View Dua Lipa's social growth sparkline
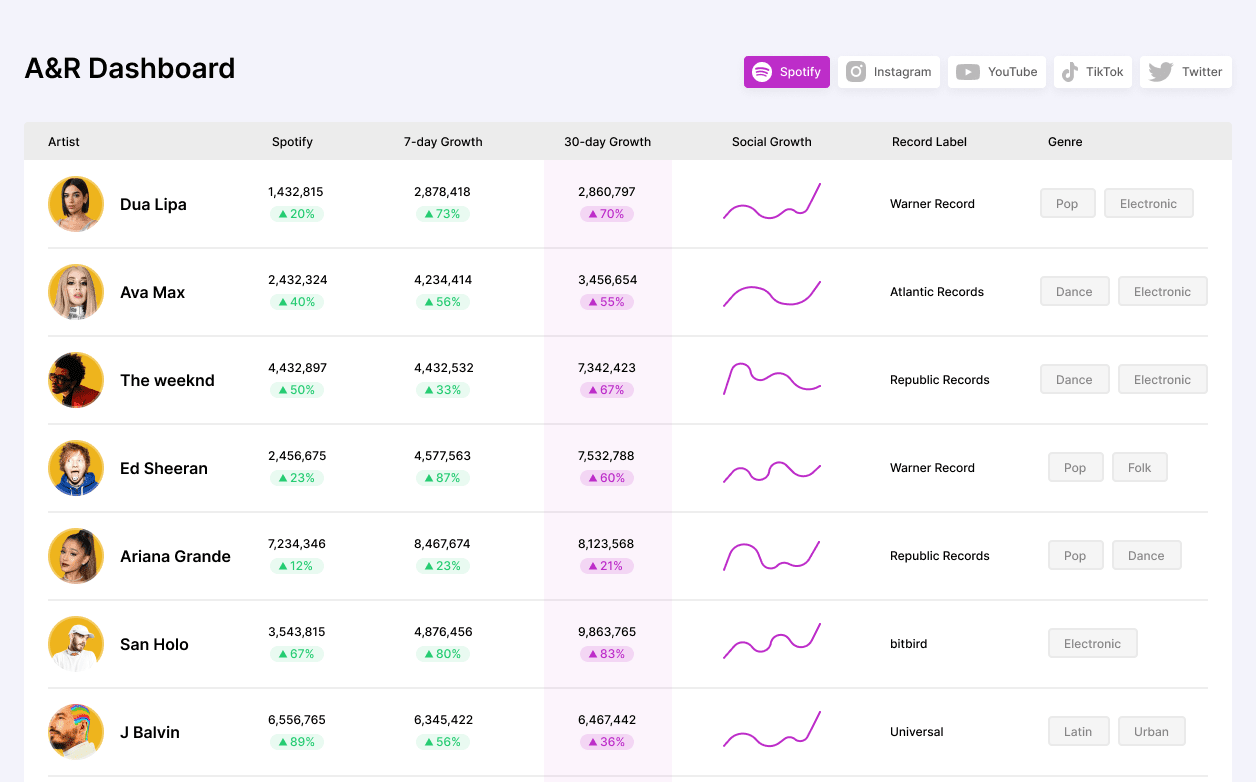This screenshot has width=1256, height=782. pyautogui.click(x=772, y=202)
